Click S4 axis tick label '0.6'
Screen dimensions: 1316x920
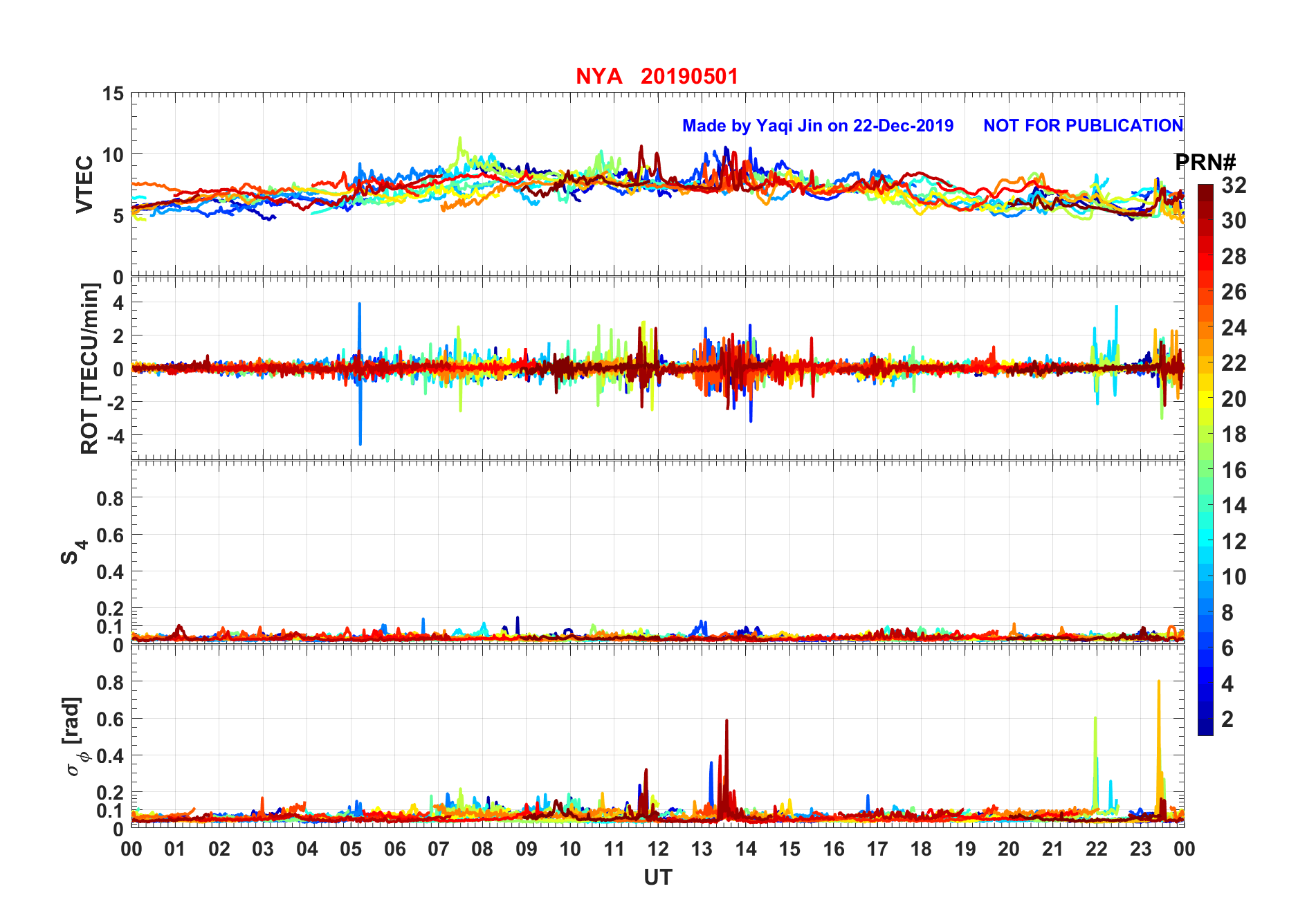coord(110,535)
